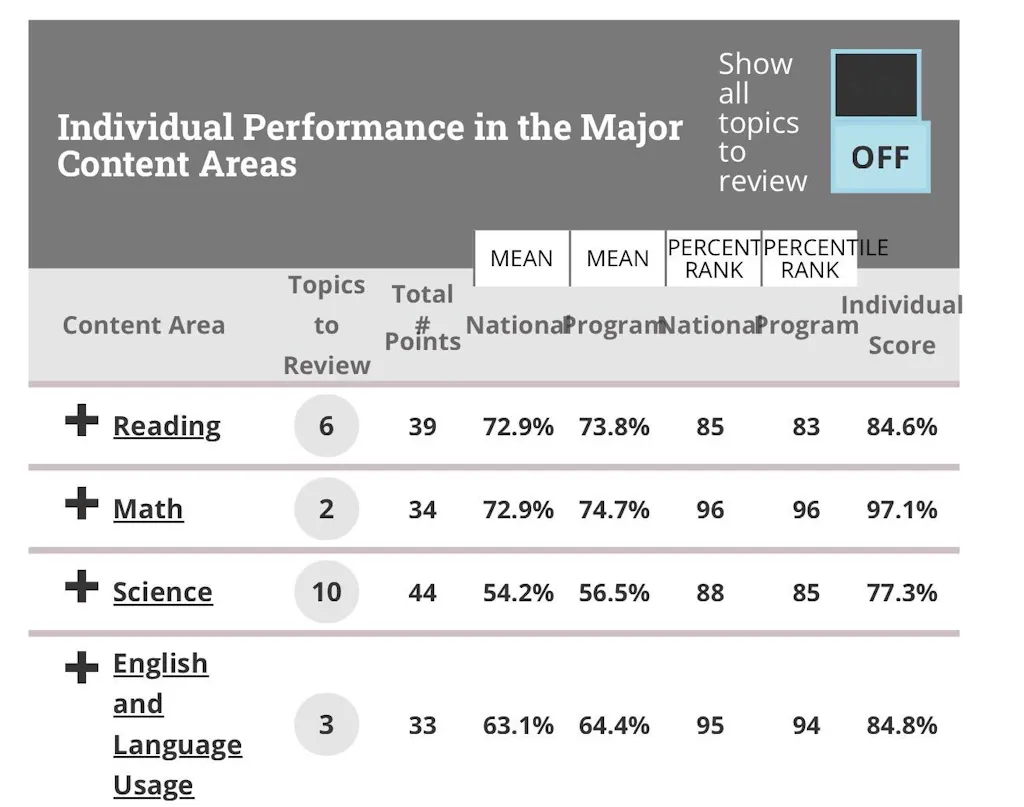Viewport: 1024px width, 807px height.
Task: Select the PERCENT RANK header box
Action: point(714,259)
